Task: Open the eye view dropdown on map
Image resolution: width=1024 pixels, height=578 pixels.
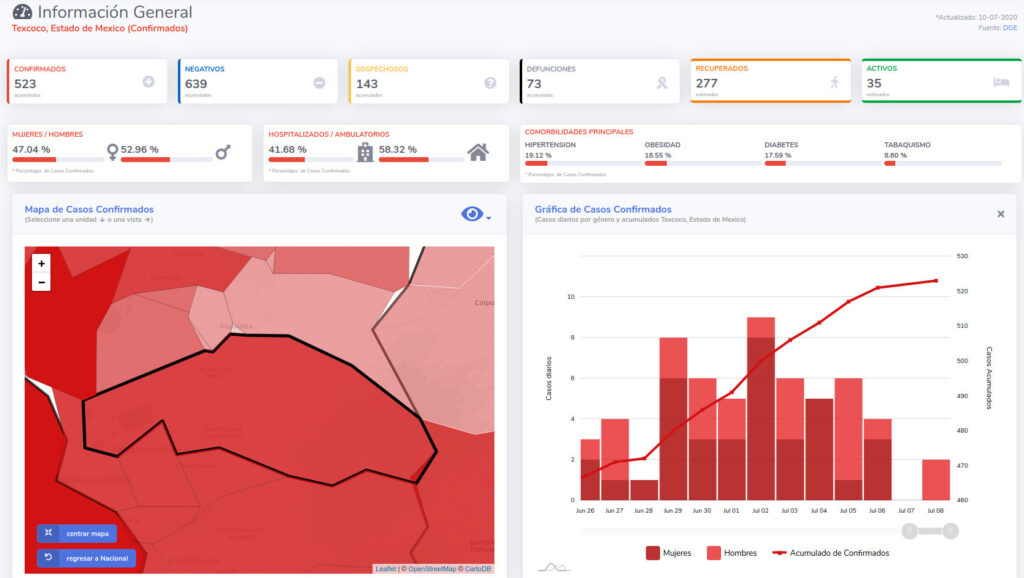Action: click(x=476, y=214)
